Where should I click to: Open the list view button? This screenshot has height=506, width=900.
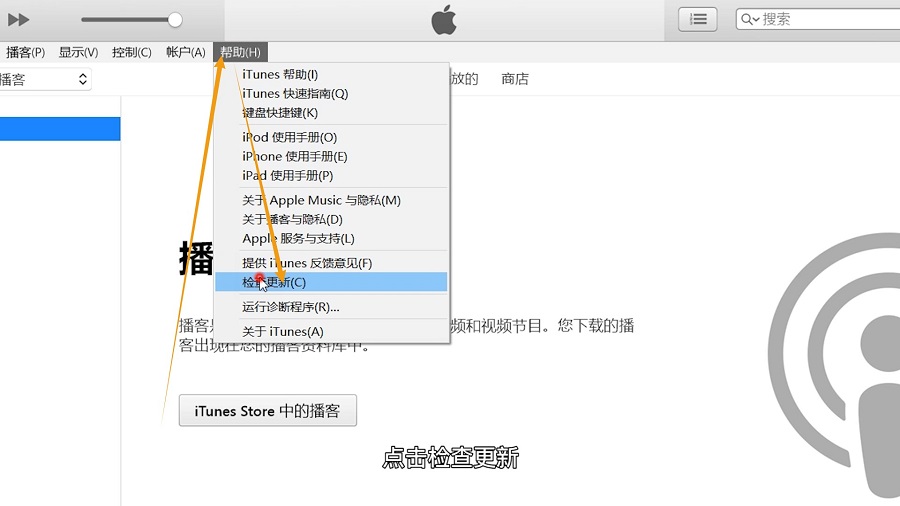coord(697,20)
